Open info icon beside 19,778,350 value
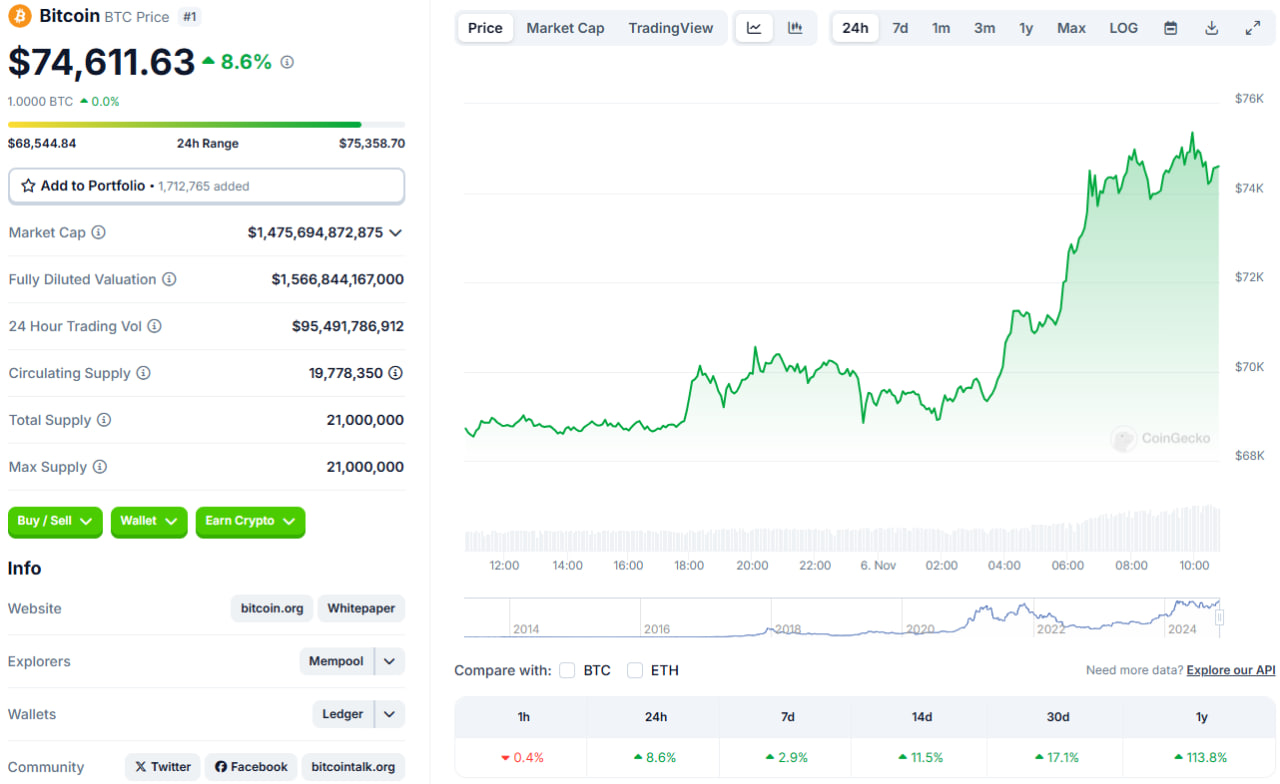Image resolution: width=1280 pixels, height=784 pixels. (x=396, y=373)
